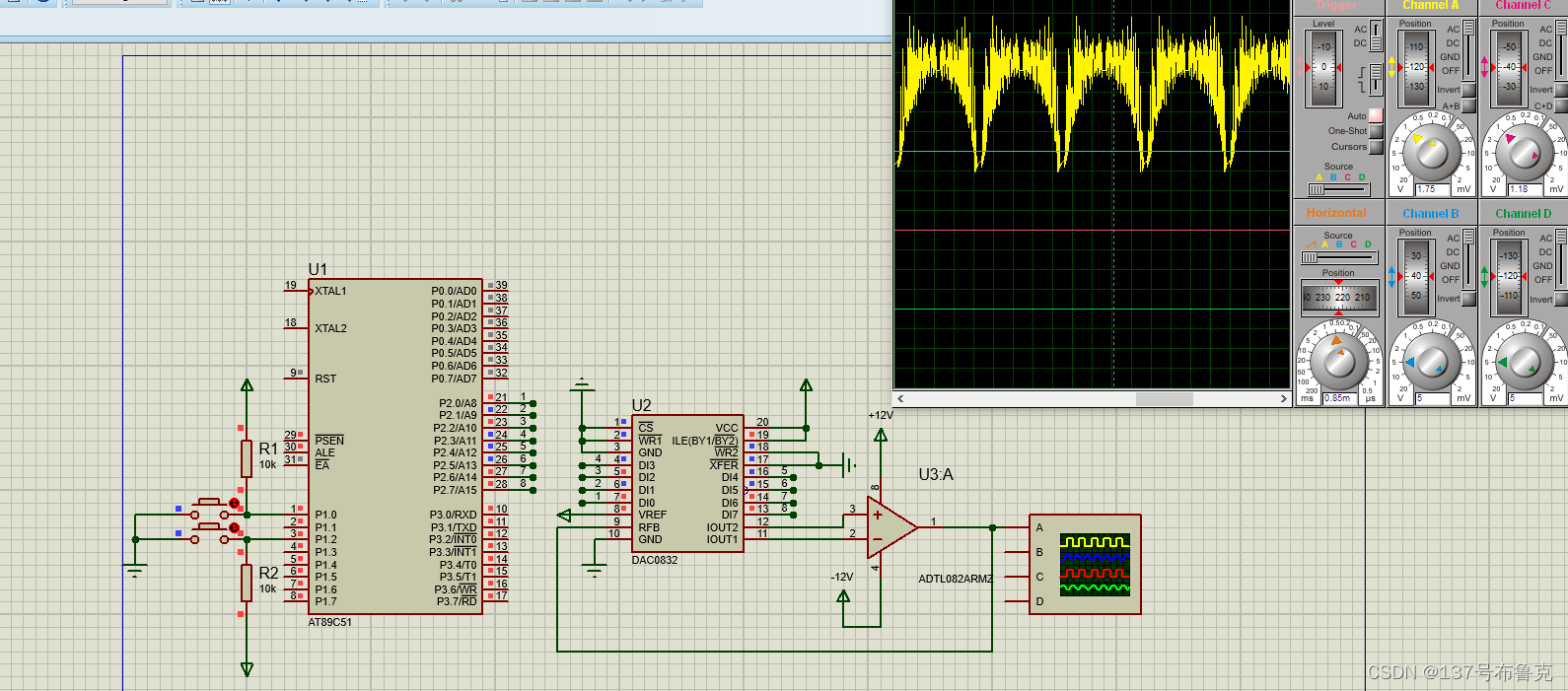Click Channel B coupling slider
This screenshot has width=1568, height=691.
pyautogui.click(x=1469, y=259)
